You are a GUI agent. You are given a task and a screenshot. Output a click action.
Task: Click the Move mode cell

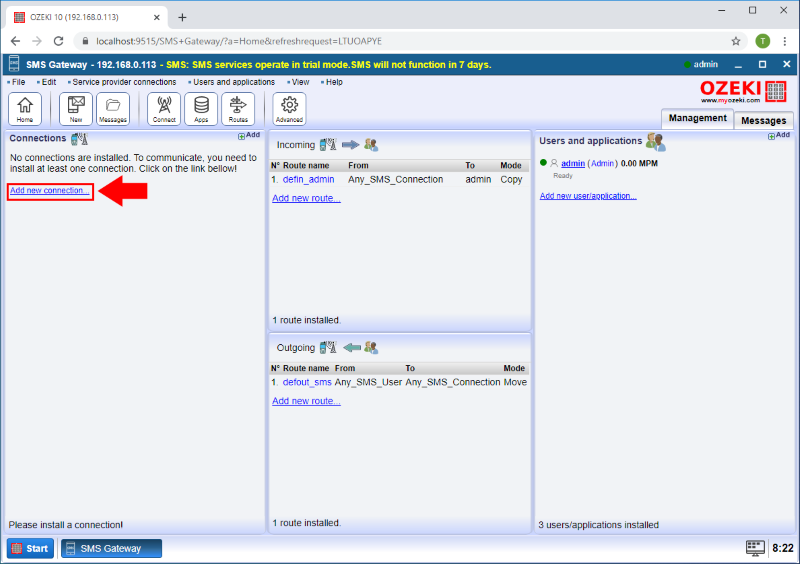point(515,382)
